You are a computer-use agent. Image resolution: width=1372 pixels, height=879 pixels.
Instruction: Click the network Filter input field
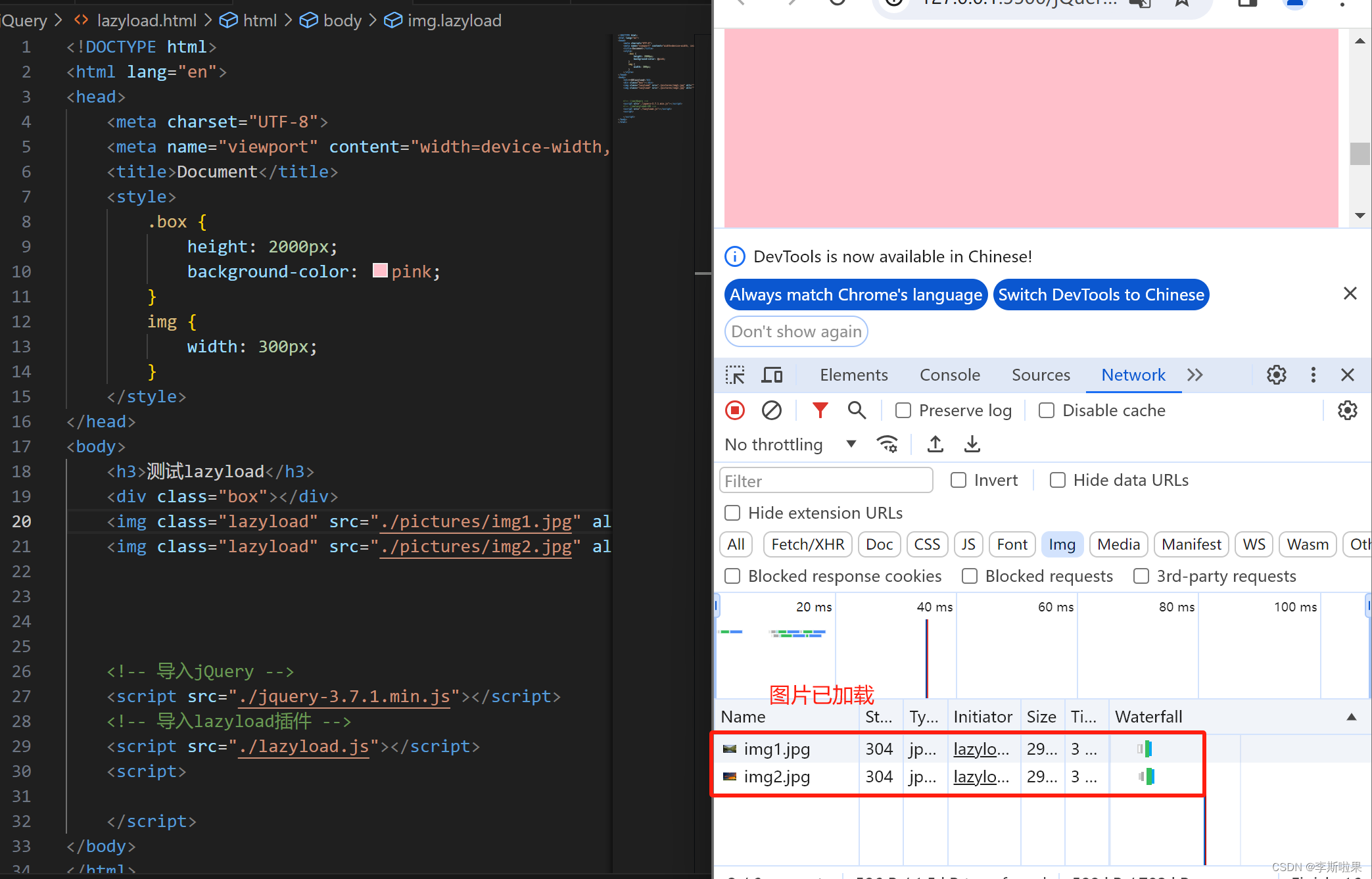[826, 481]
